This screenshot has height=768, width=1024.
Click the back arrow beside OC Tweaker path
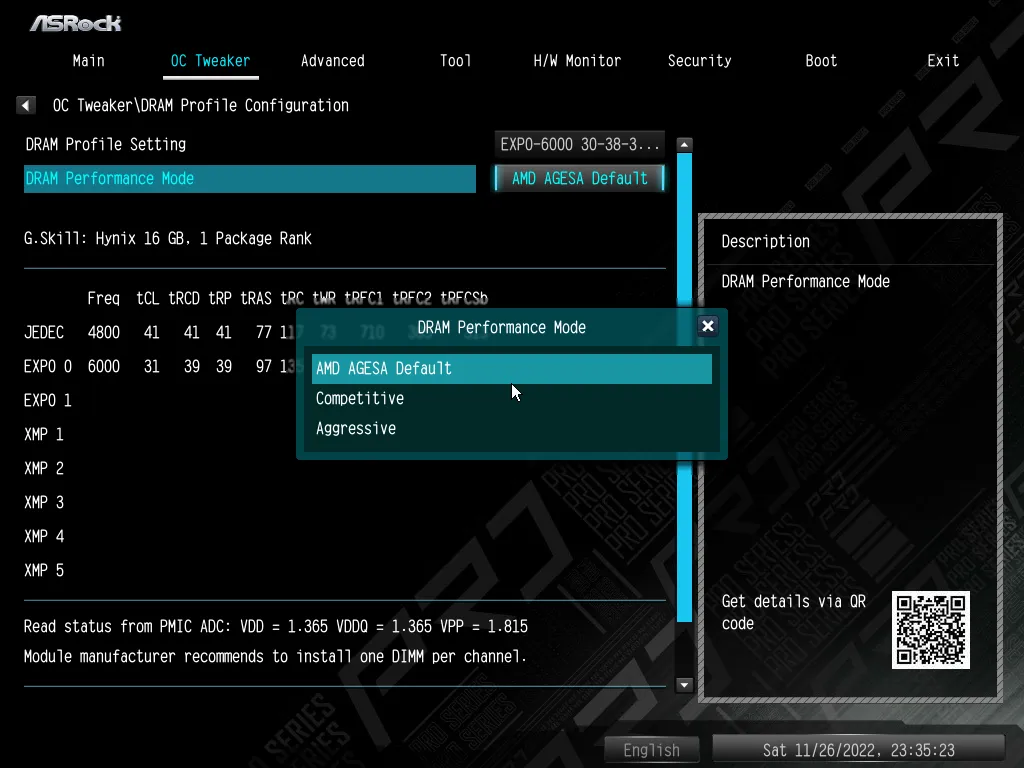pyautogui.click(x=25, y=105)
